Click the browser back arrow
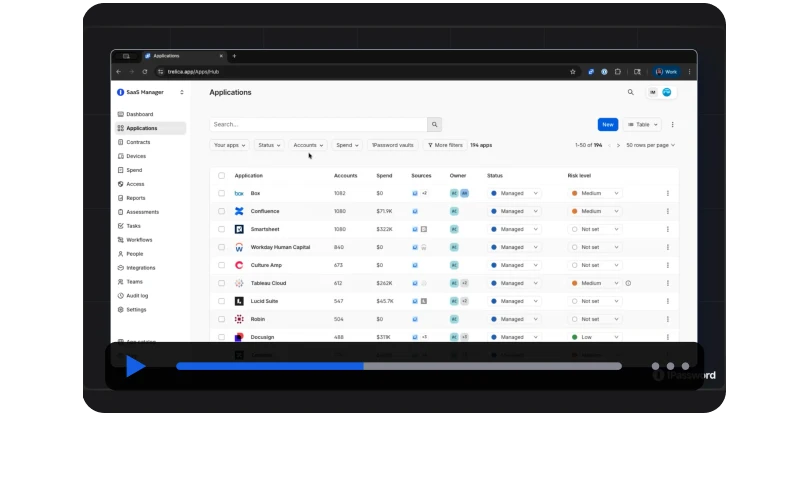This screenshot has width=810, height=504. pos(119,72)
